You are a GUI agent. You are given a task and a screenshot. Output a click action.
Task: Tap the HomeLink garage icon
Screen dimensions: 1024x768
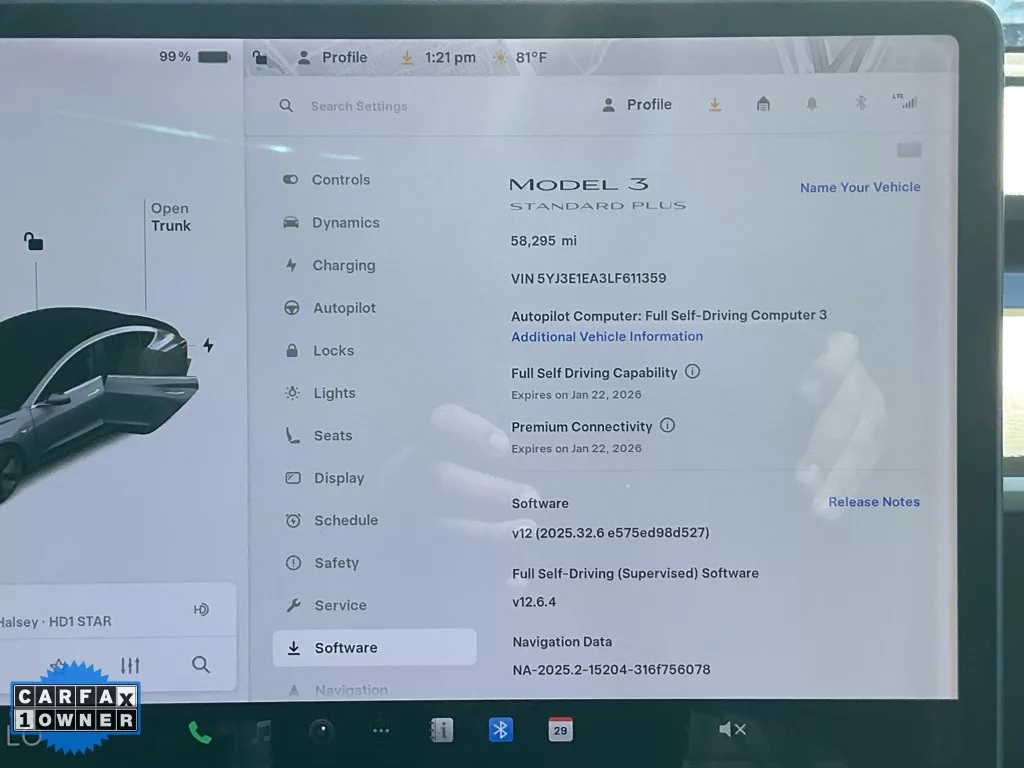(763, 104)
